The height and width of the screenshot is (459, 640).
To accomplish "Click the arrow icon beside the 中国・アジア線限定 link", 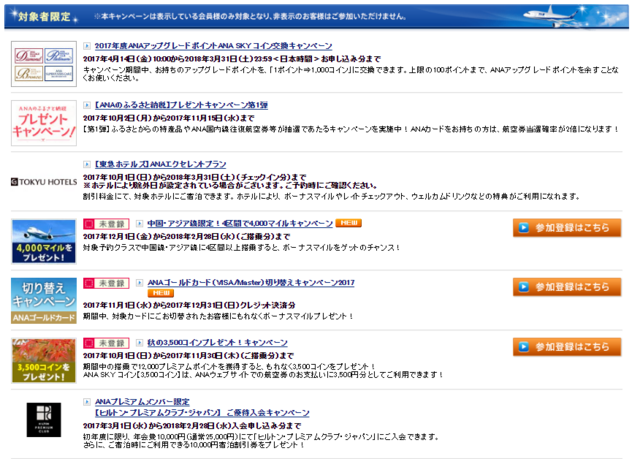I will point(140,223).
